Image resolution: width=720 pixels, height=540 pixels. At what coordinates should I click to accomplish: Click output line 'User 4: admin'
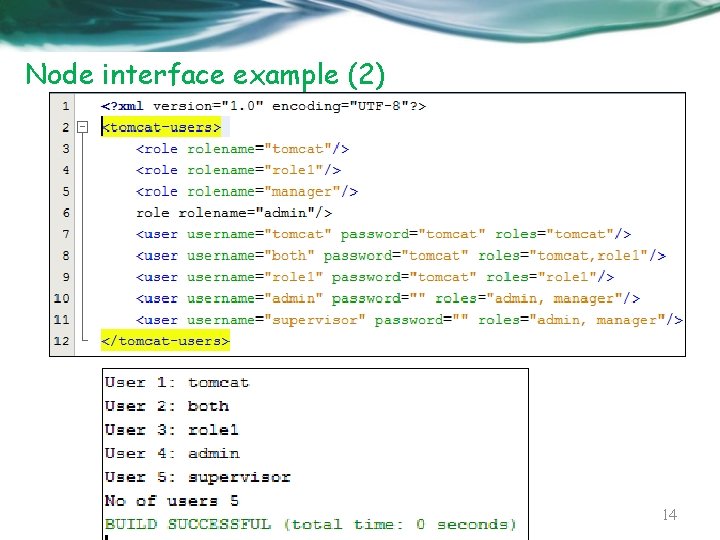click(x=172, y=454)
